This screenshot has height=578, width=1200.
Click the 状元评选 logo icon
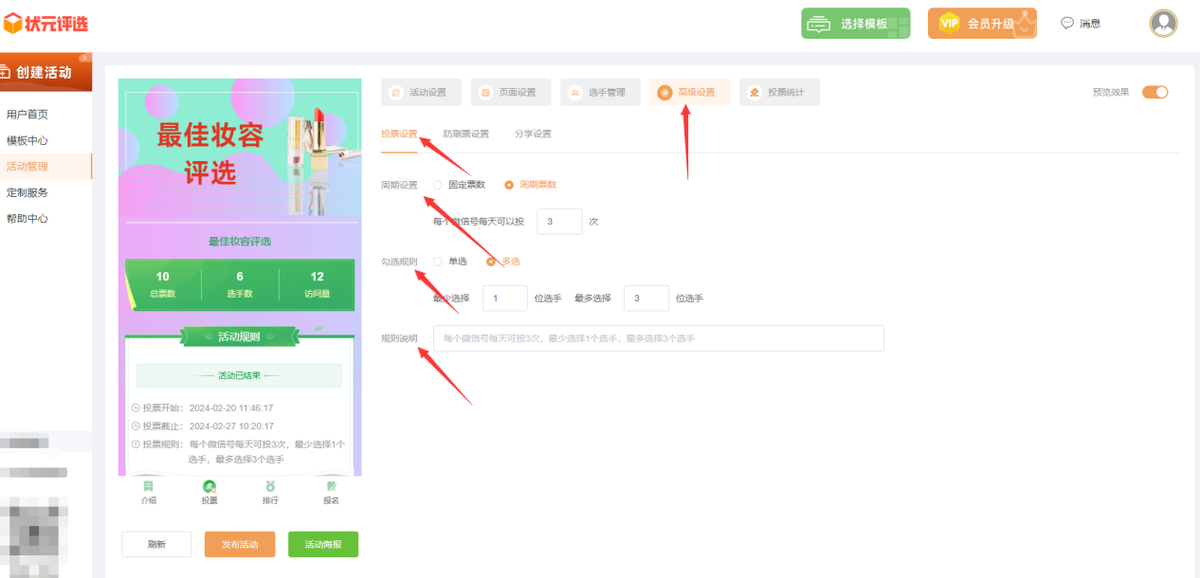click(x=13, y=22)
